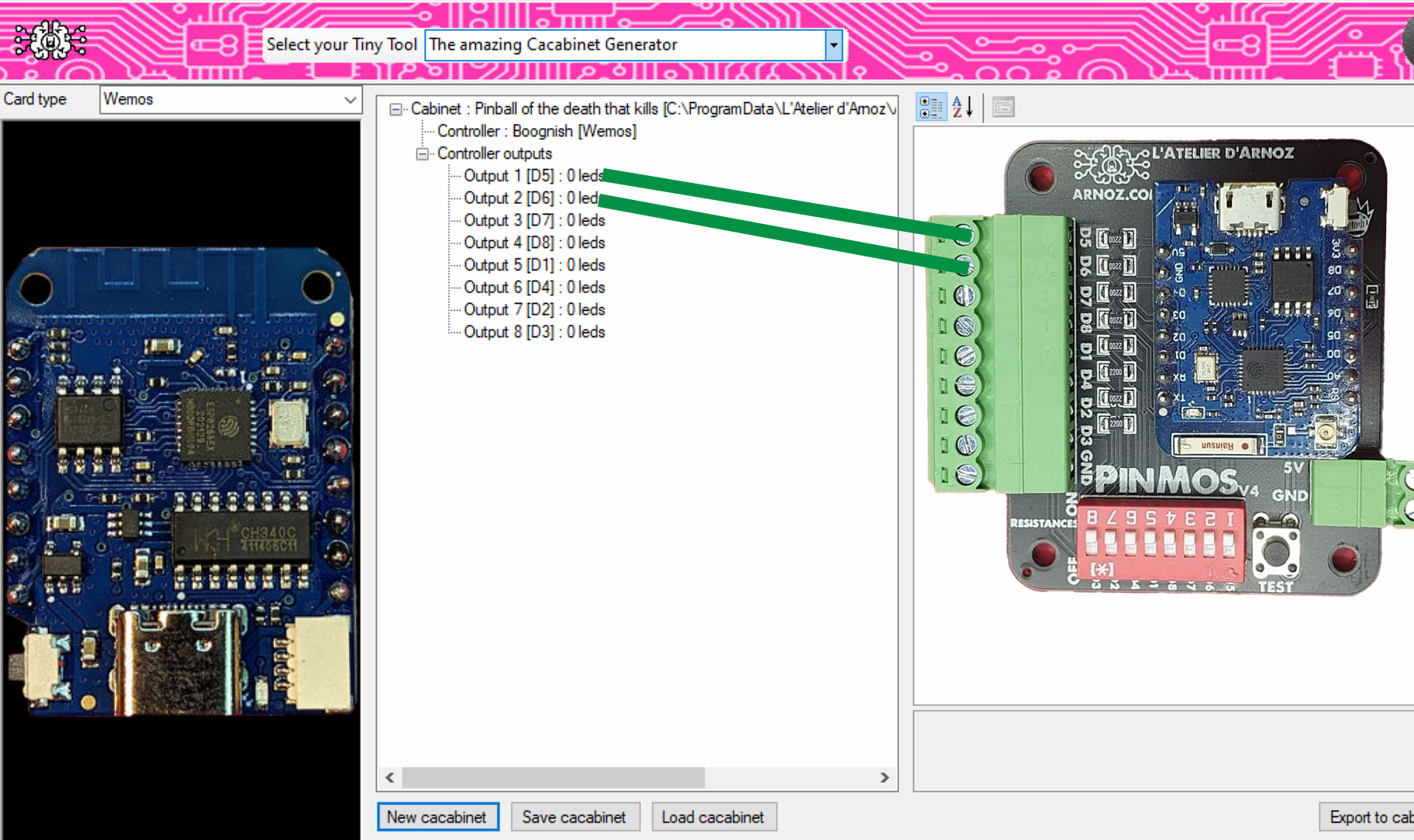Click the brain circuit logo icon

50,40
